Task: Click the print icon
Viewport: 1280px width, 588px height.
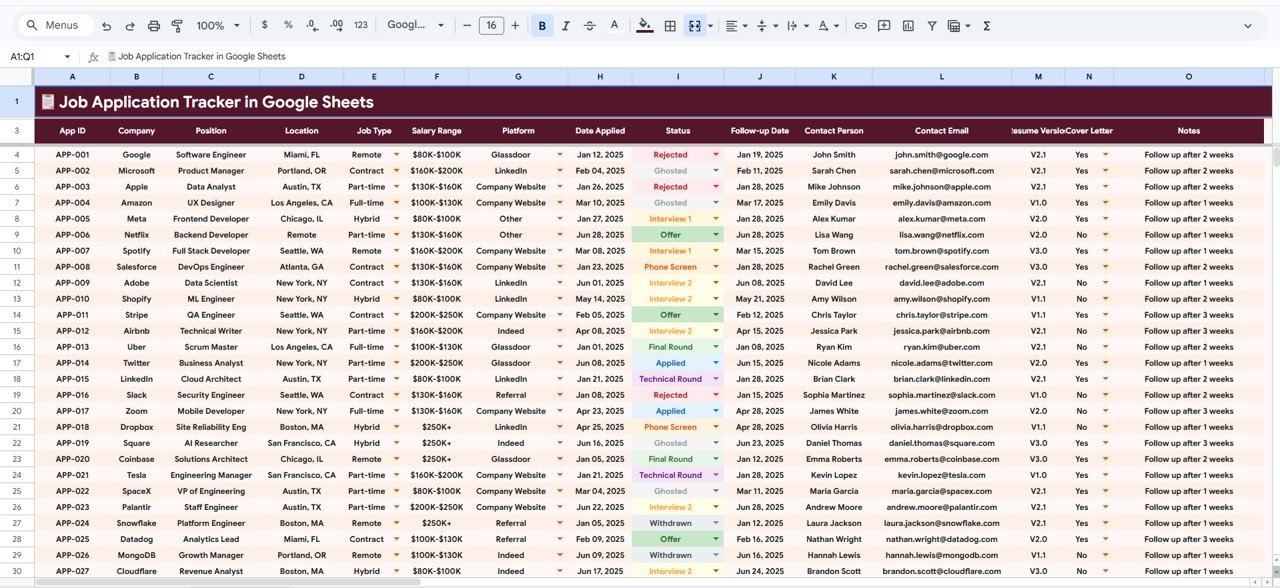Action: point(153,24)
